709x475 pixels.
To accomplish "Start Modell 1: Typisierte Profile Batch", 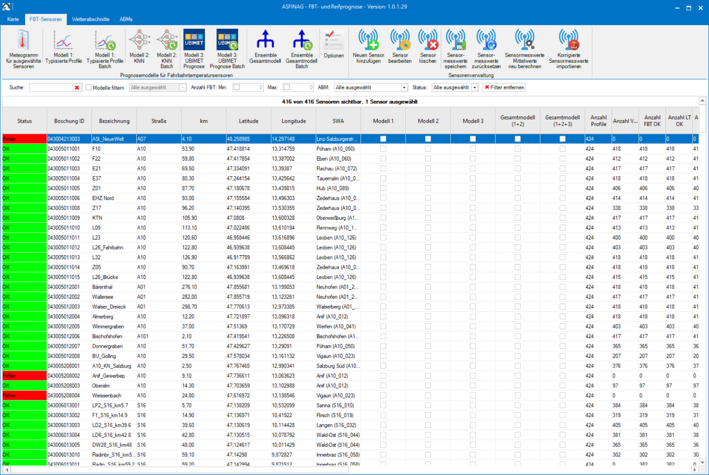I will (105, 49).
